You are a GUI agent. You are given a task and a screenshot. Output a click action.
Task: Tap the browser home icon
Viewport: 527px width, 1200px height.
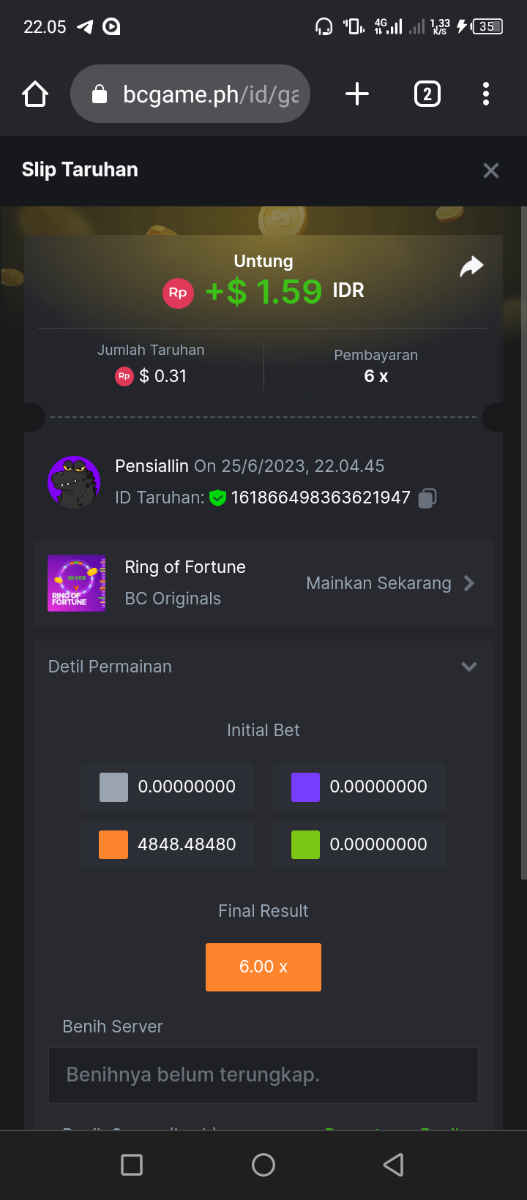coord(35,94)
